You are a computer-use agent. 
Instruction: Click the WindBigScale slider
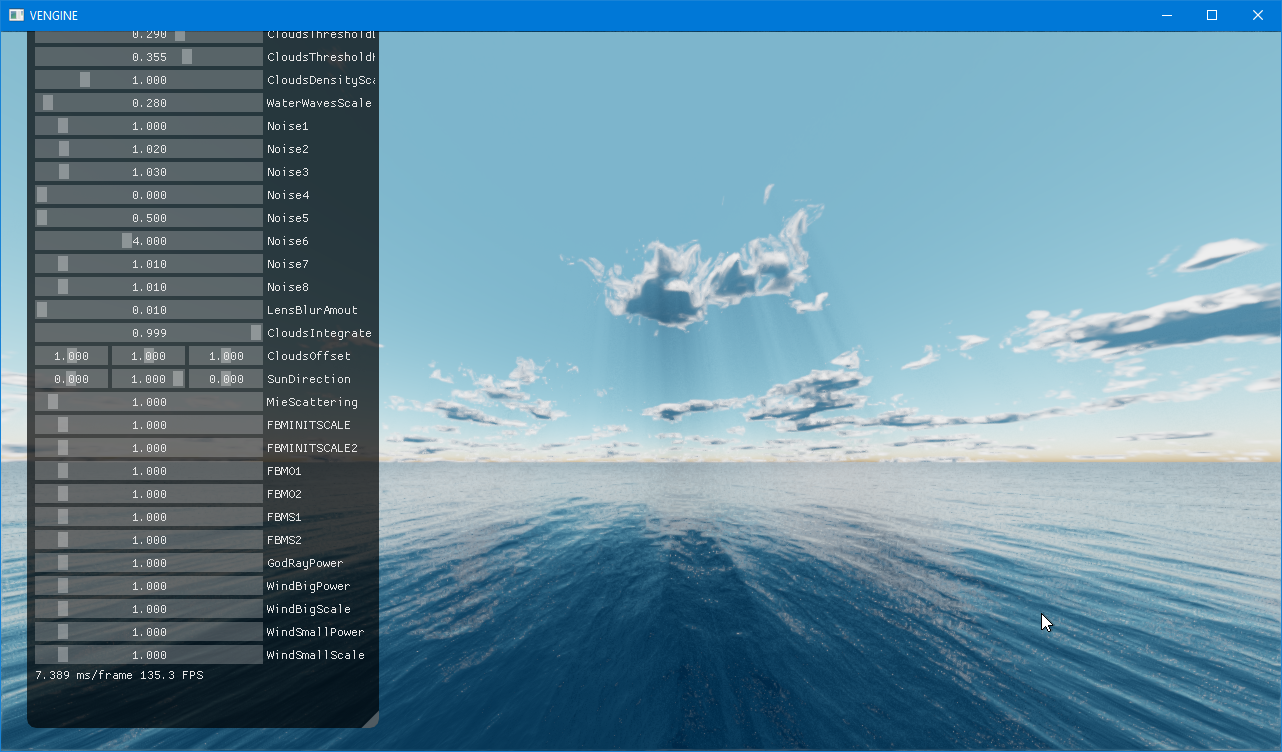(148, 609)
